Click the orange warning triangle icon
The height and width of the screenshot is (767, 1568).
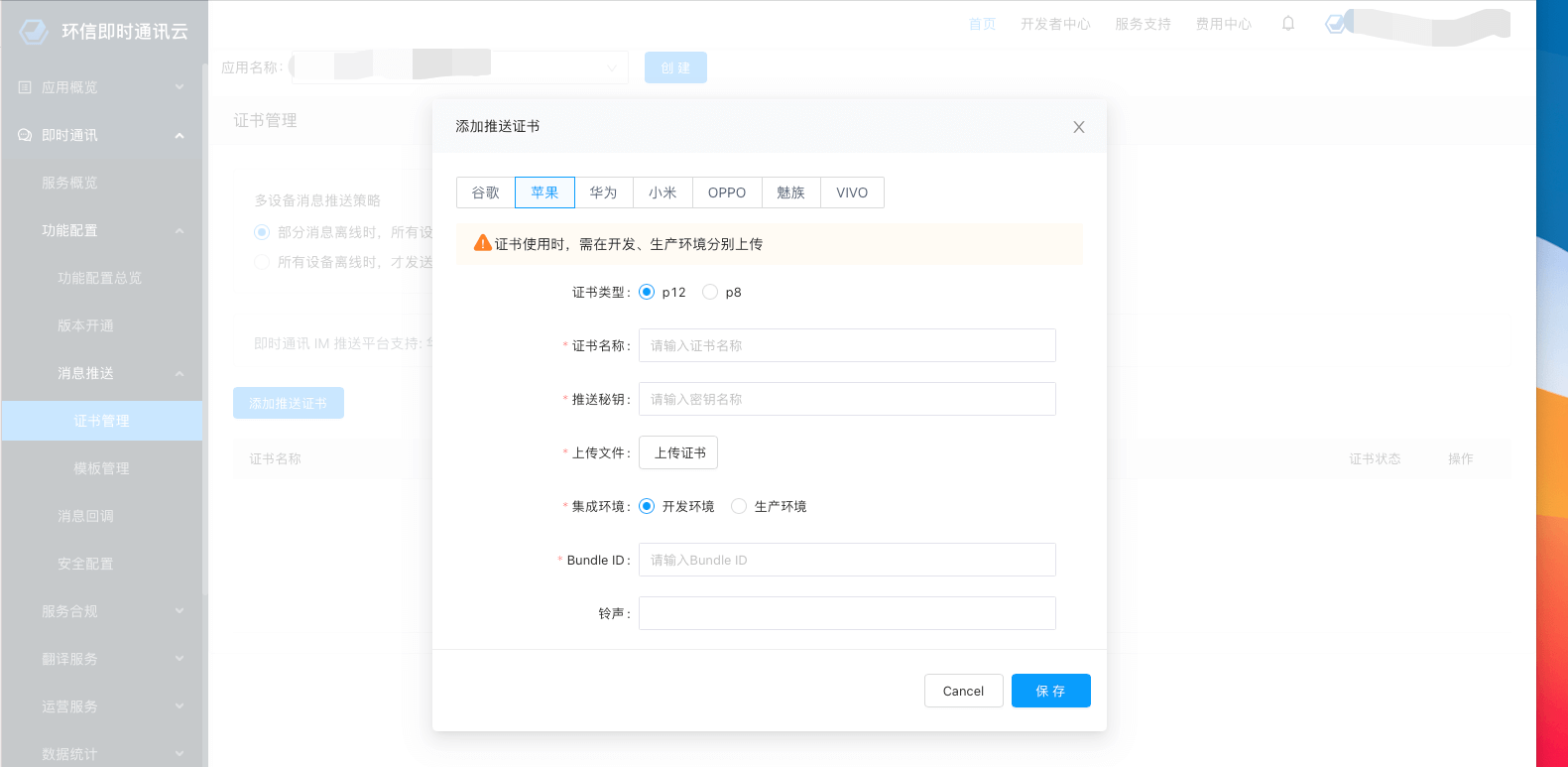[x=482, y=243]
